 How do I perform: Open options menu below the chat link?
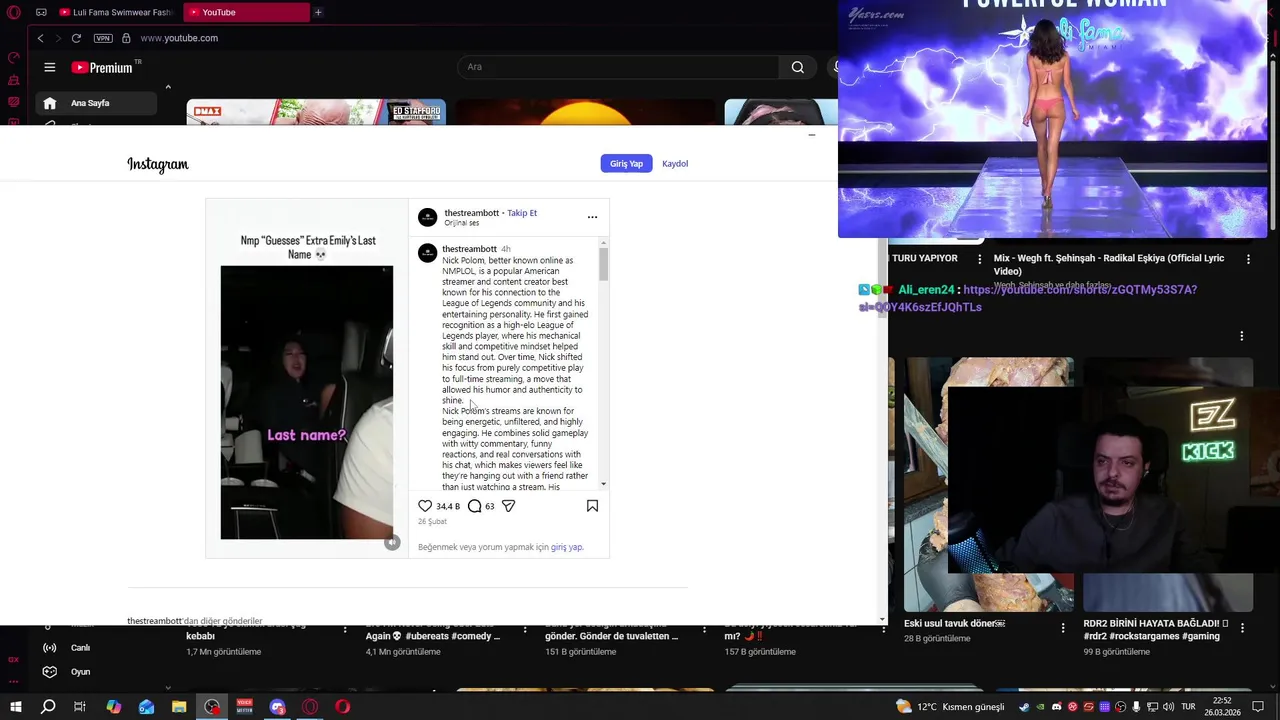coord(1242,336)
